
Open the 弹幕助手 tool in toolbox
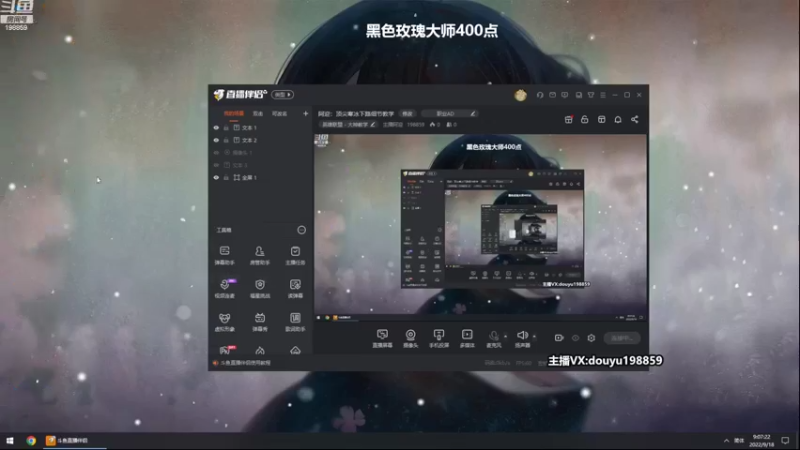click(x=224, y=255)
